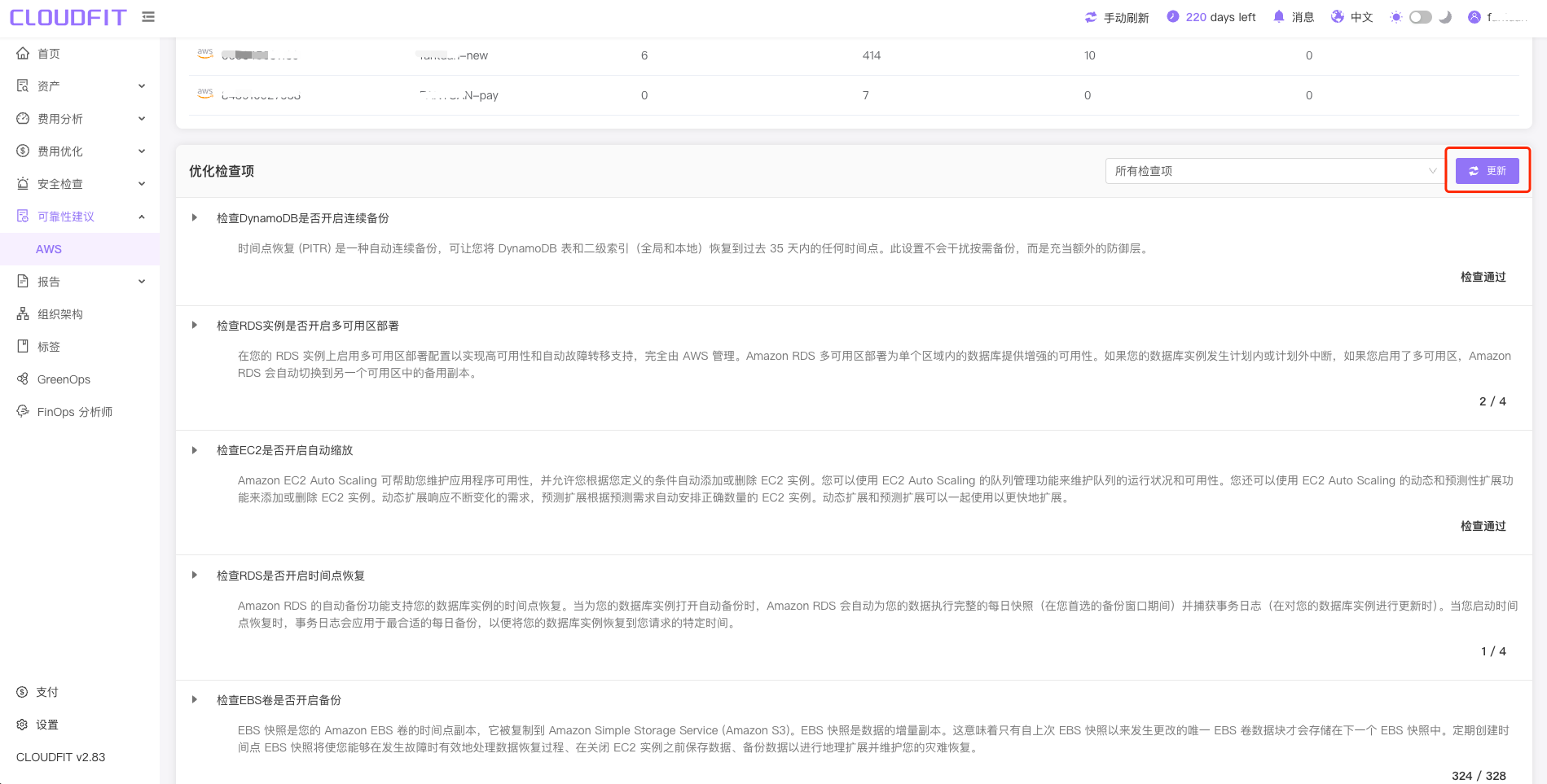
Task: Click the language globe icon
Action: click(x=1338, y=16)
